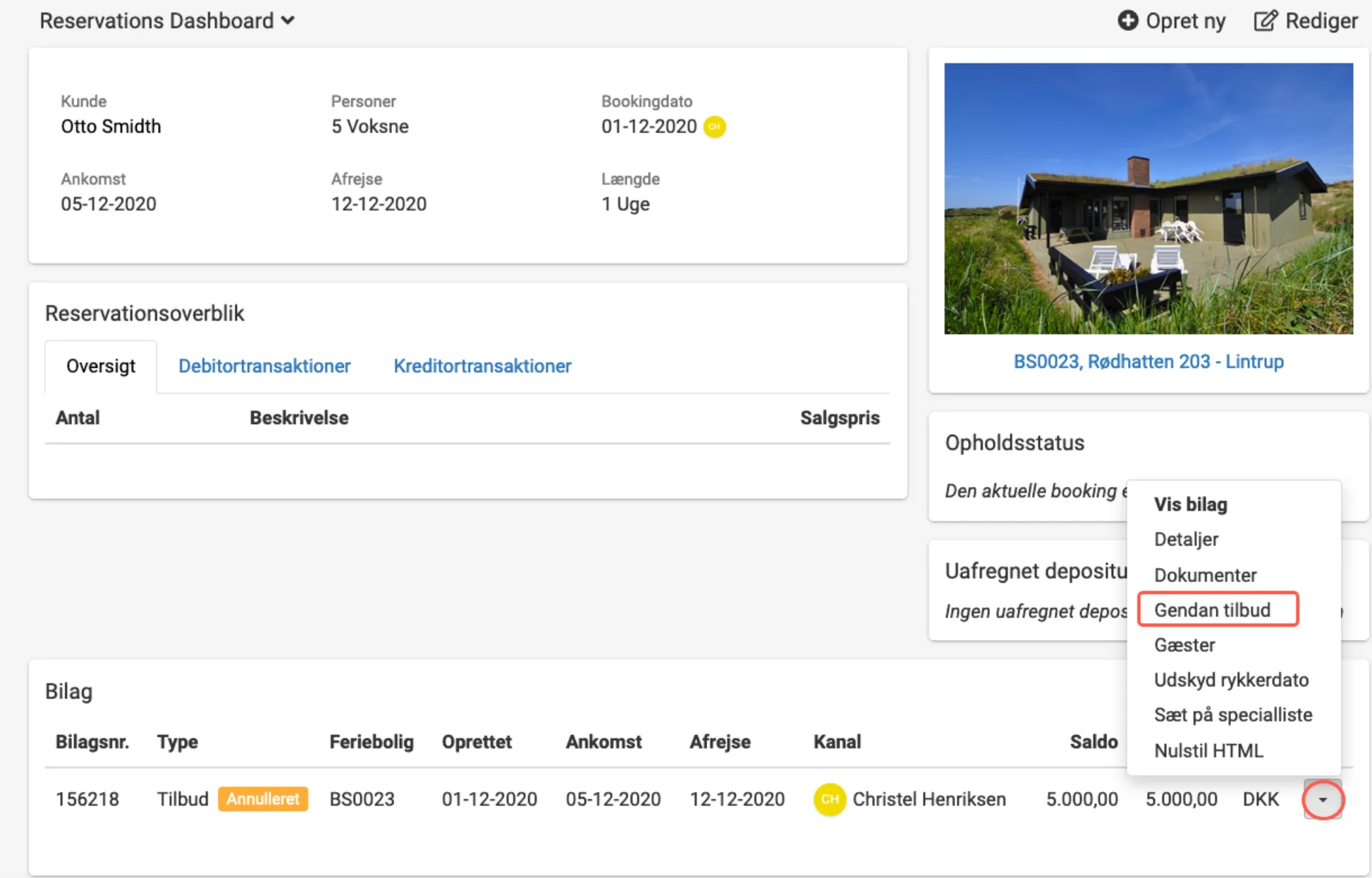This screenshot has height=878, width=1372.
Task: Choose Dokumenter in the dropdown menu
Action: click(1205, 575)
